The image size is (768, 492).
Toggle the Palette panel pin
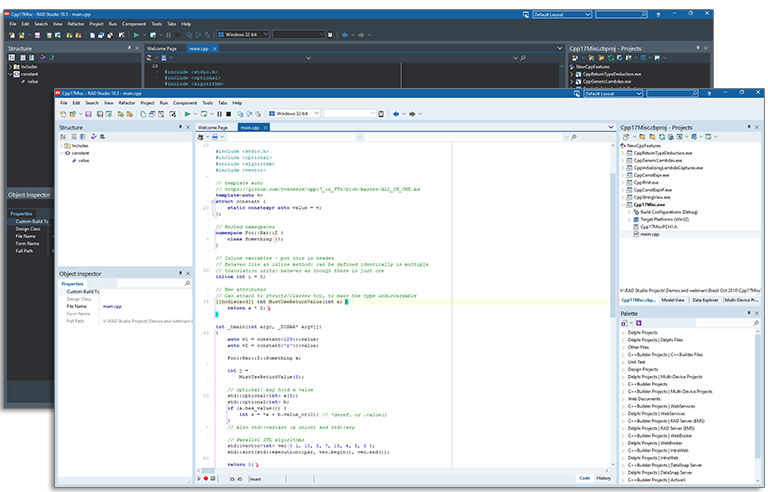(x=750, y=313)
